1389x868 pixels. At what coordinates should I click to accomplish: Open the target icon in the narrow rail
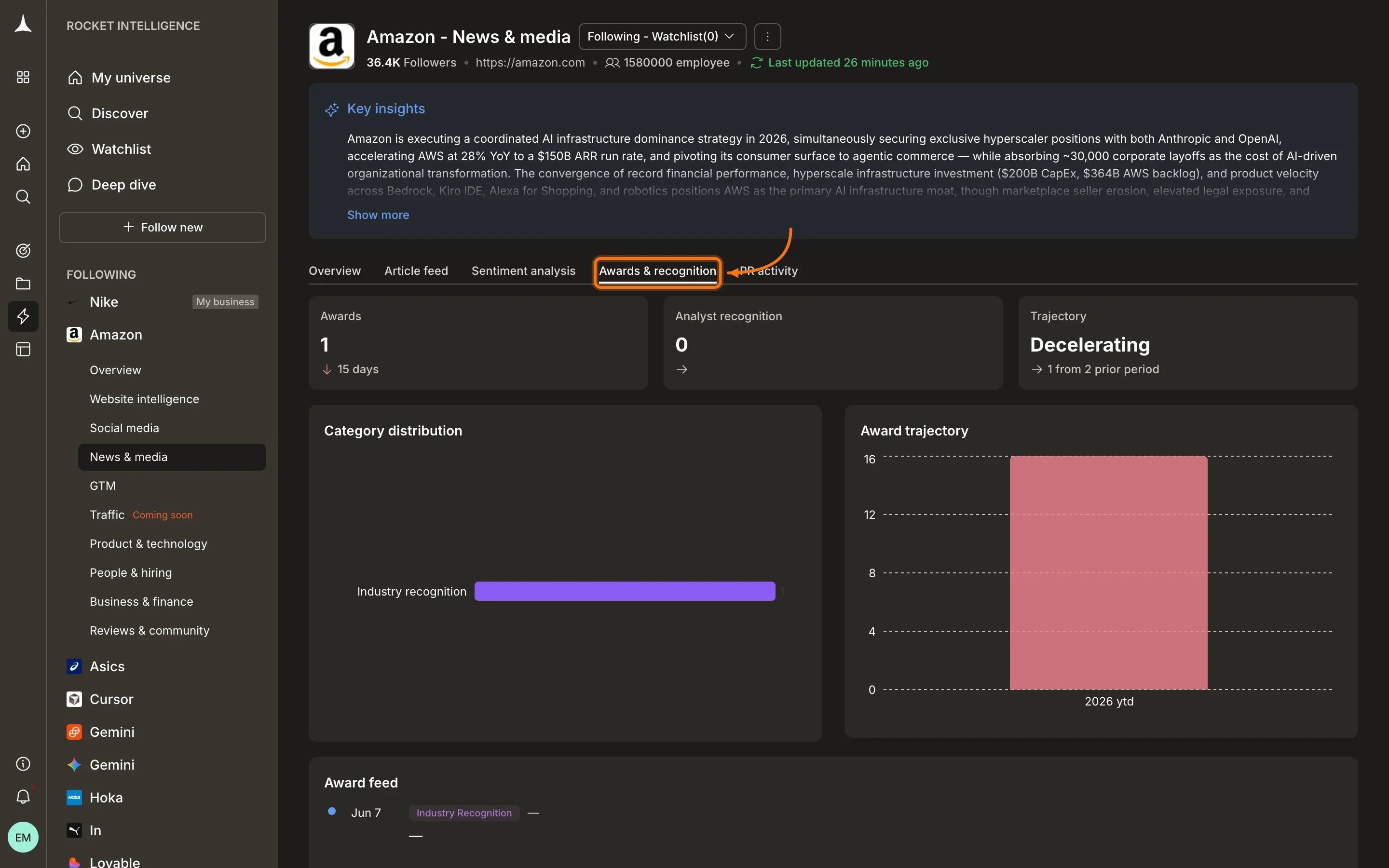(x=23, y=251)
